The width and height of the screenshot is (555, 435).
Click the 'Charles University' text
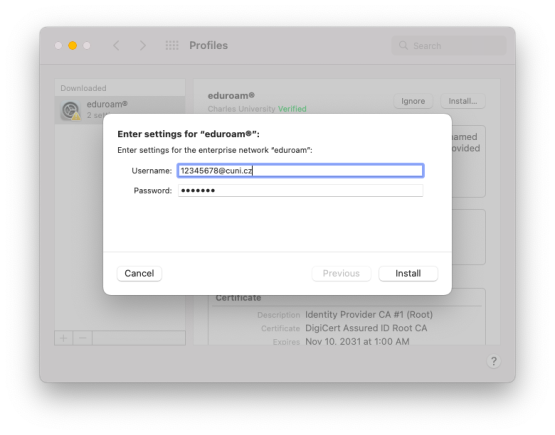(x=241, y=109)
